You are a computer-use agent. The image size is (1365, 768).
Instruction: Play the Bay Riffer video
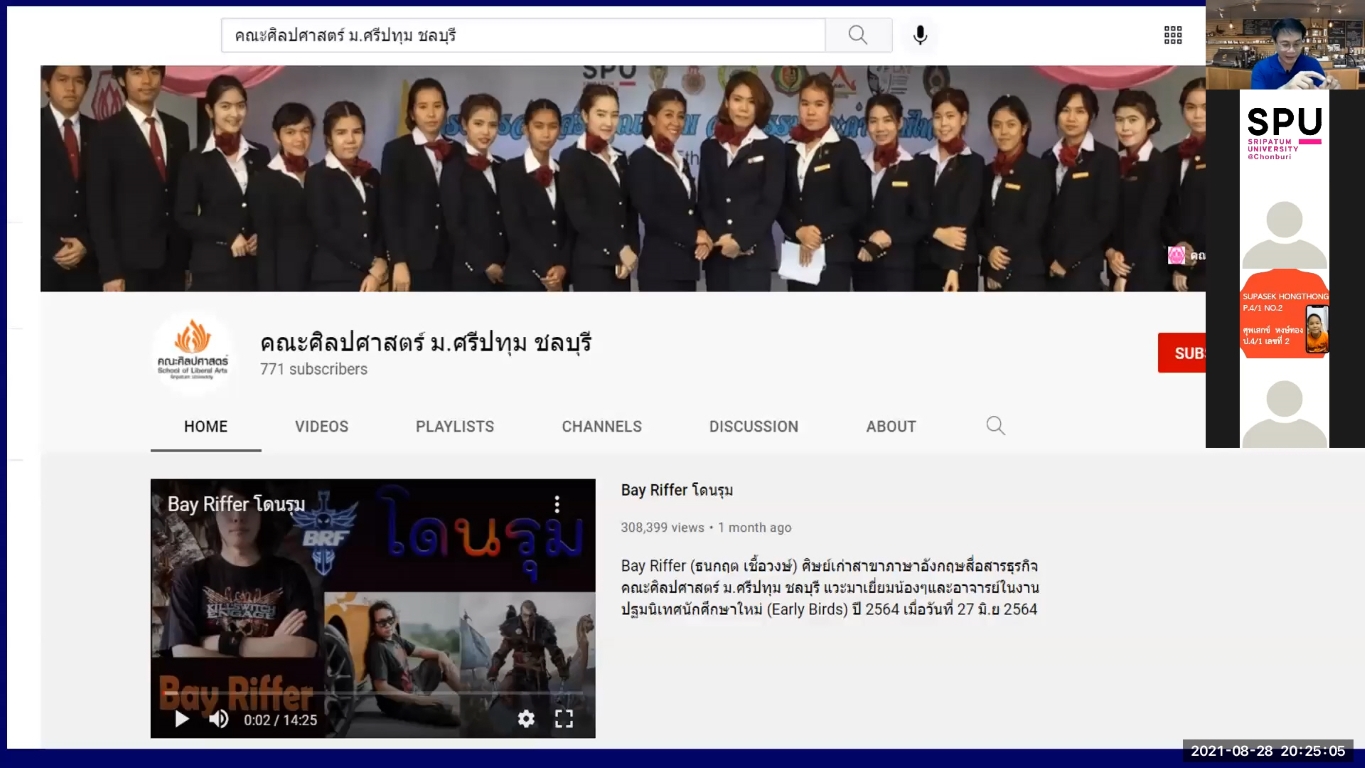pos(181,718)
